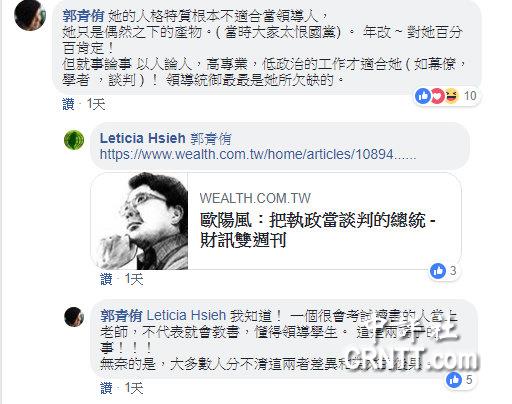Screen dimensions: 512x404
Task: Click 郭青侑 author name on top comment
Action: point(83,15)
